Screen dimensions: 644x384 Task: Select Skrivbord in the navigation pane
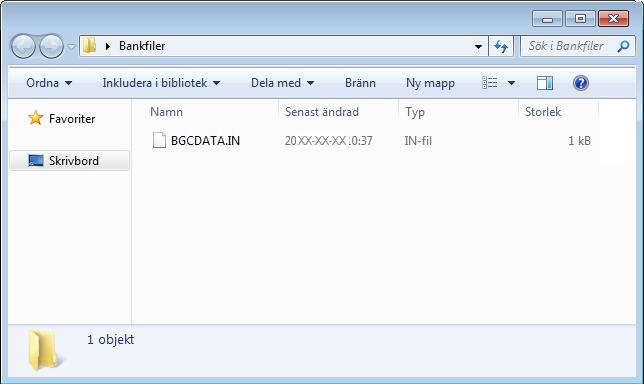tap(69, 161)
